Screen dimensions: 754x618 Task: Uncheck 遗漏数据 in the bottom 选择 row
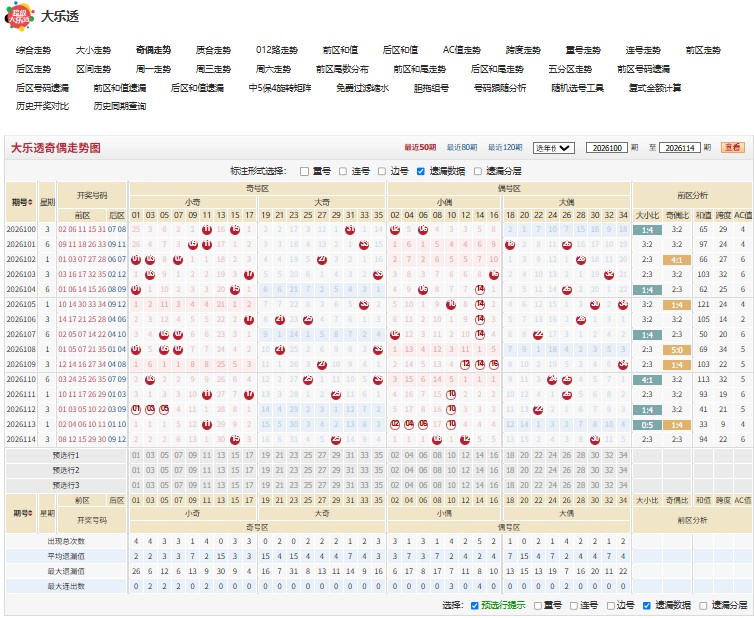[647, 605]
